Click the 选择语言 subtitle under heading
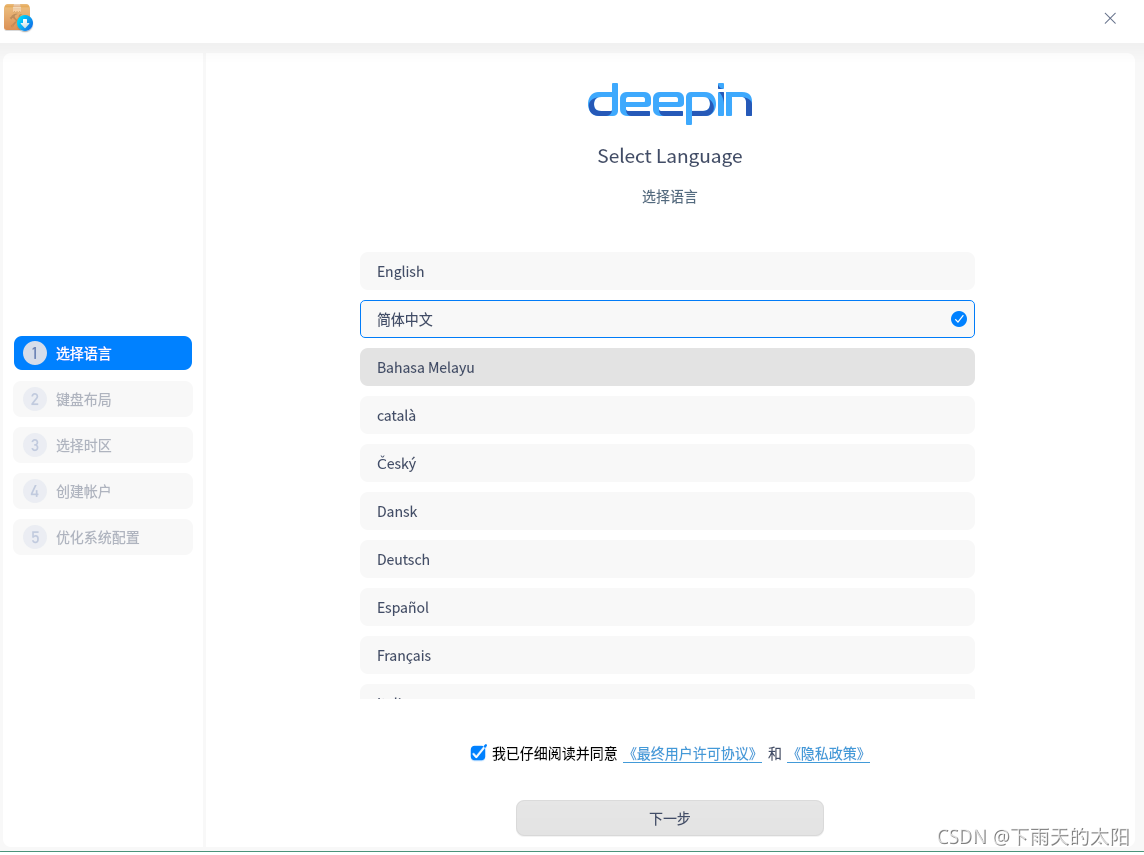 [x=670, y=197]
